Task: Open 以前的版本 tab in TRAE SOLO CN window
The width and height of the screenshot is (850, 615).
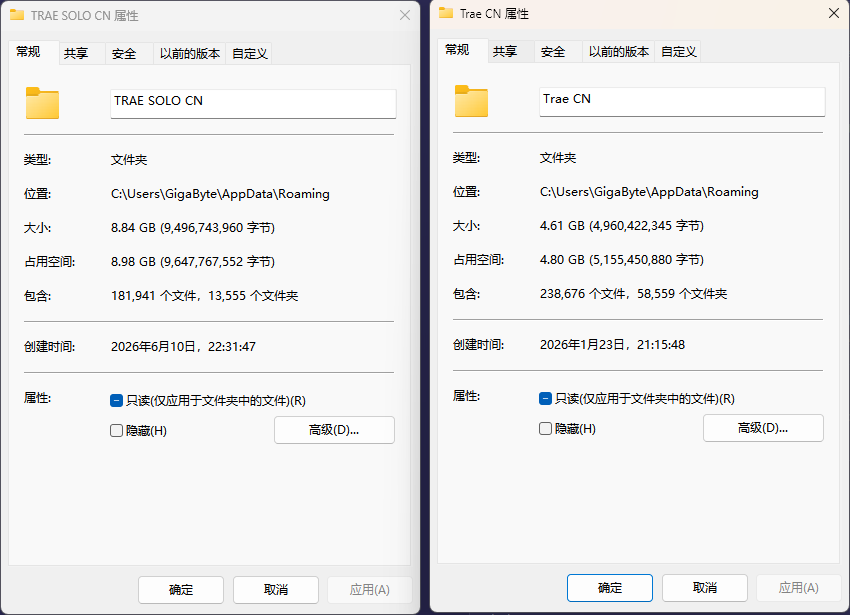Action: tap(190, 54)
